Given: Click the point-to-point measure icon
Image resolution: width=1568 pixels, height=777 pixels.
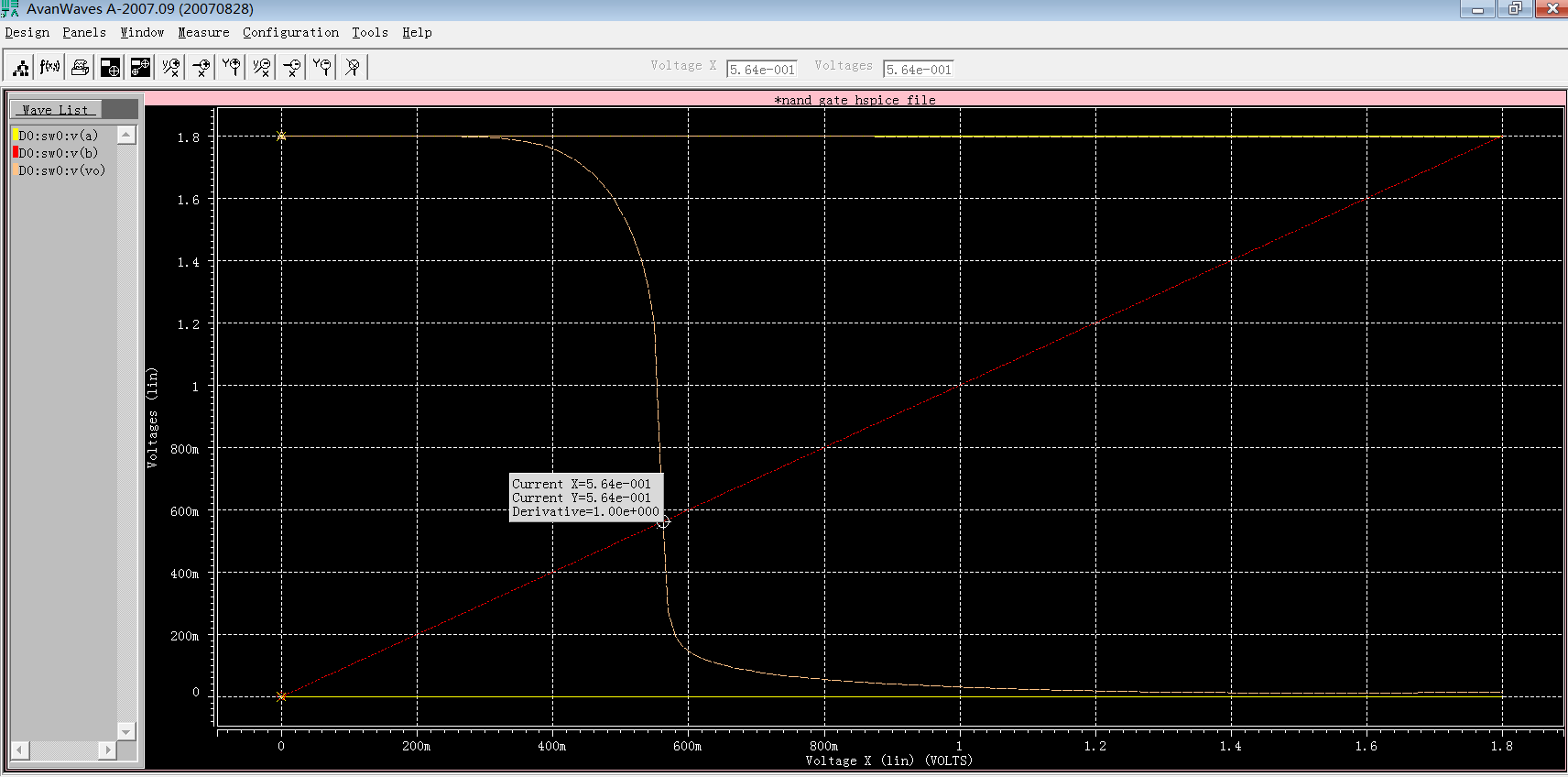Looking at the screenshot, I should click(141, 67).
